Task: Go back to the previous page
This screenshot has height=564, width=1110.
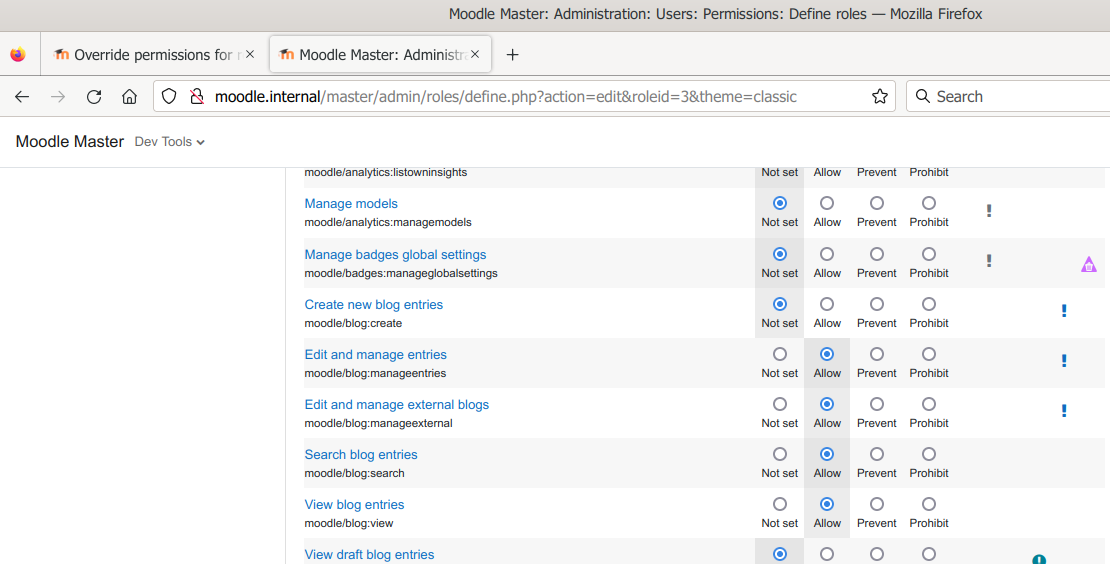Action: tap(22, 97)
